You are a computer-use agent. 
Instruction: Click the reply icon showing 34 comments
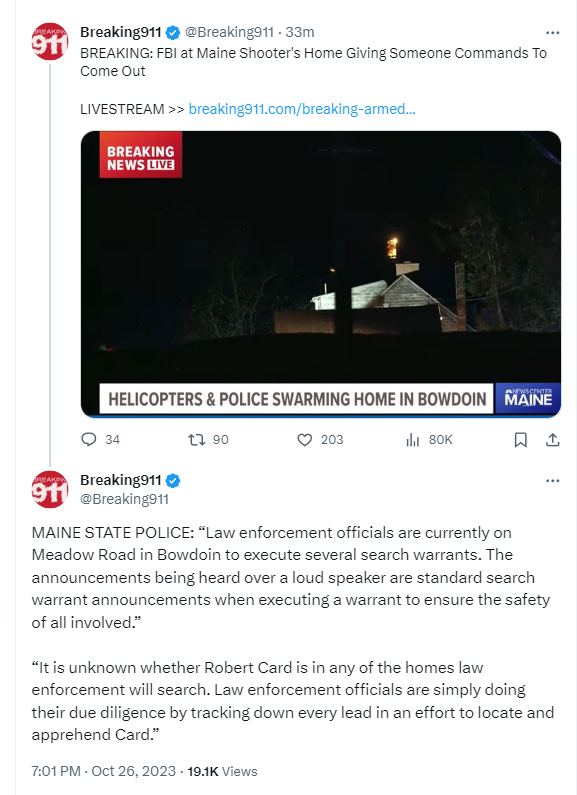(89, 439)
